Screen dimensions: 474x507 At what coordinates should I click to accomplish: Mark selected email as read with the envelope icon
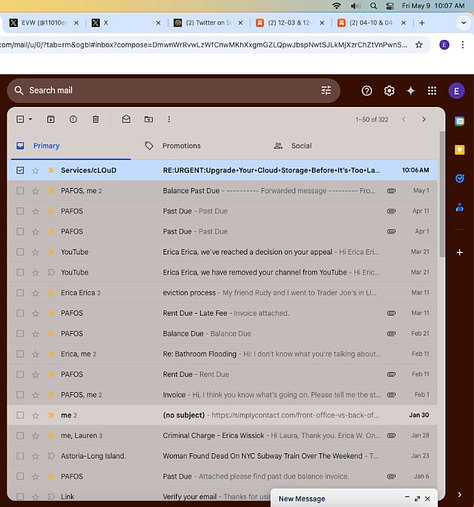tap(126, 119)
